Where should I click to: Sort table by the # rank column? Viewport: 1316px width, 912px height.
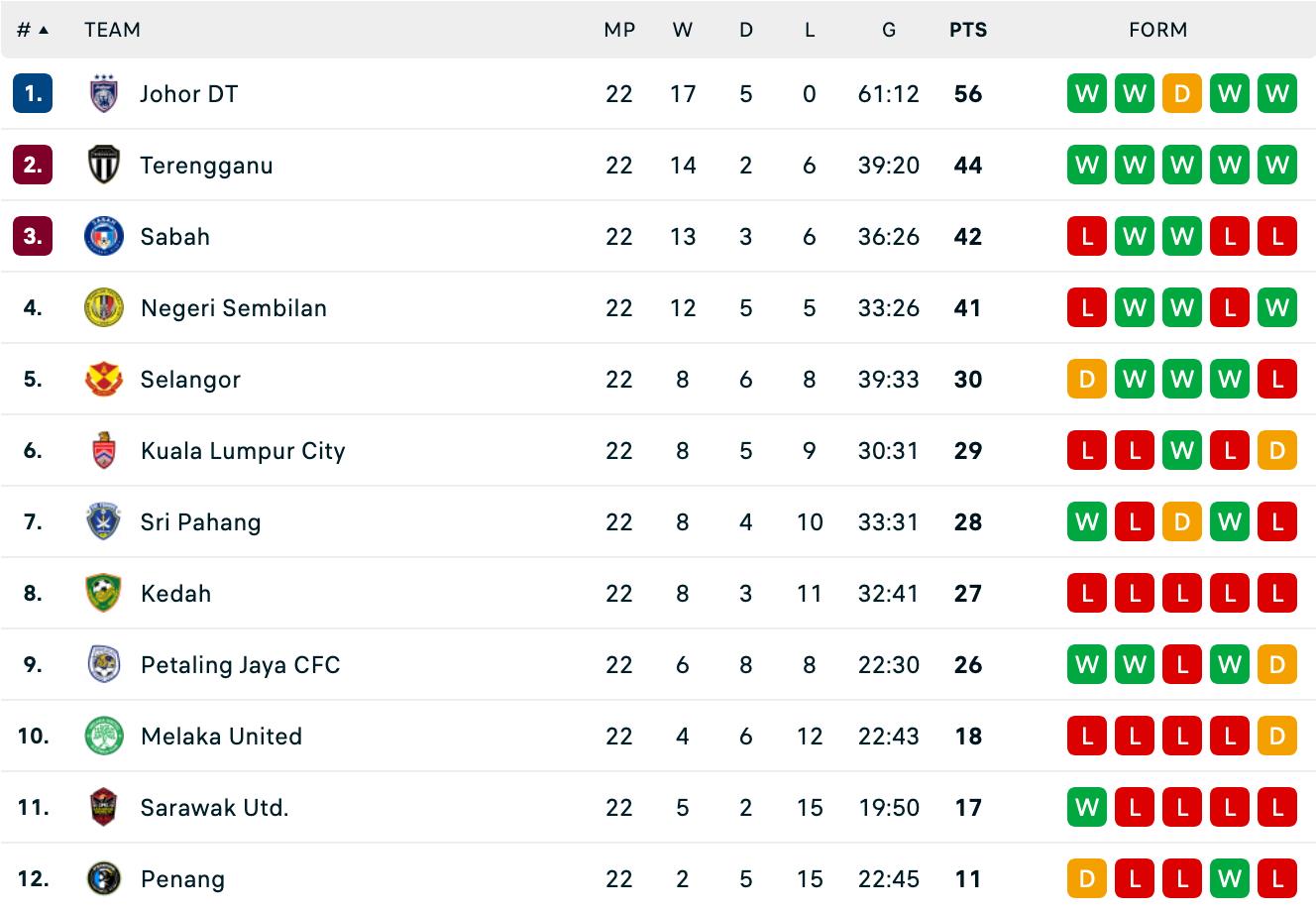tap(33, 30)
